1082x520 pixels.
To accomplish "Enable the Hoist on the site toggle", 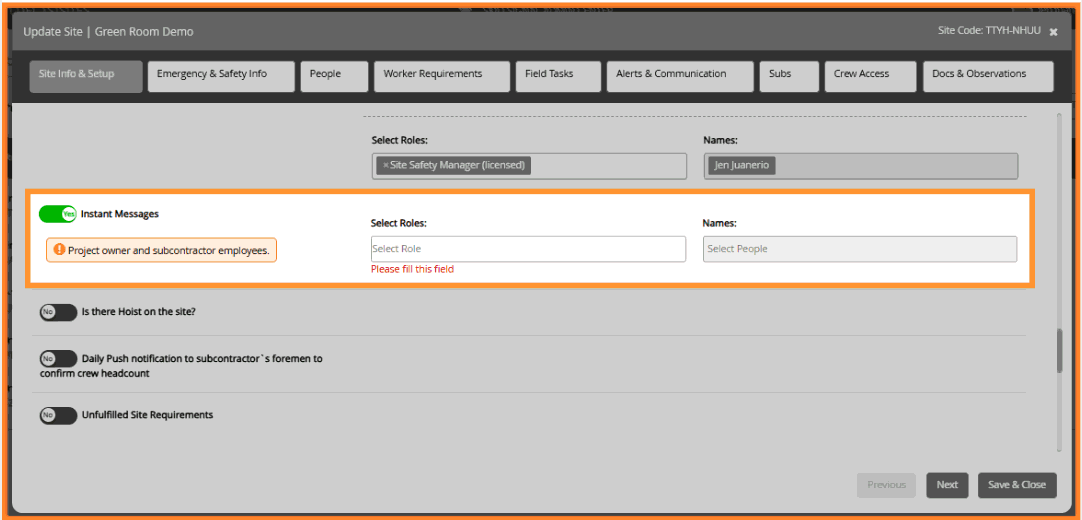I will 58,312.
